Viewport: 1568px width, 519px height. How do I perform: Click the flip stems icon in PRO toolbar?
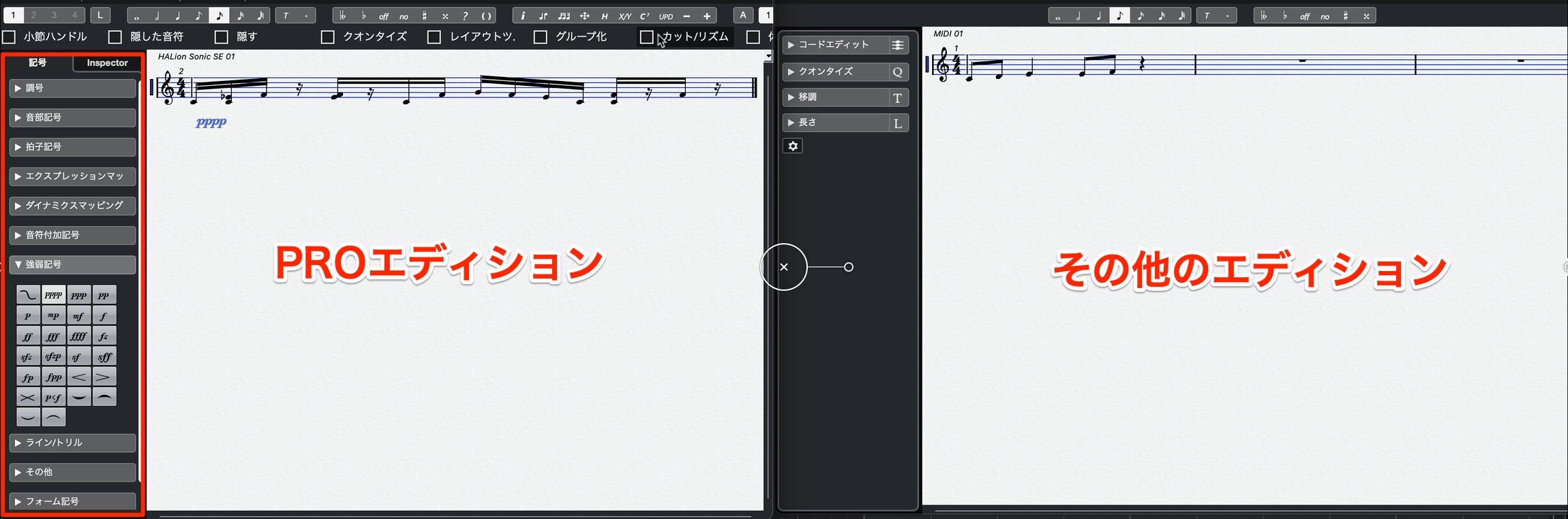click(543, 16)
